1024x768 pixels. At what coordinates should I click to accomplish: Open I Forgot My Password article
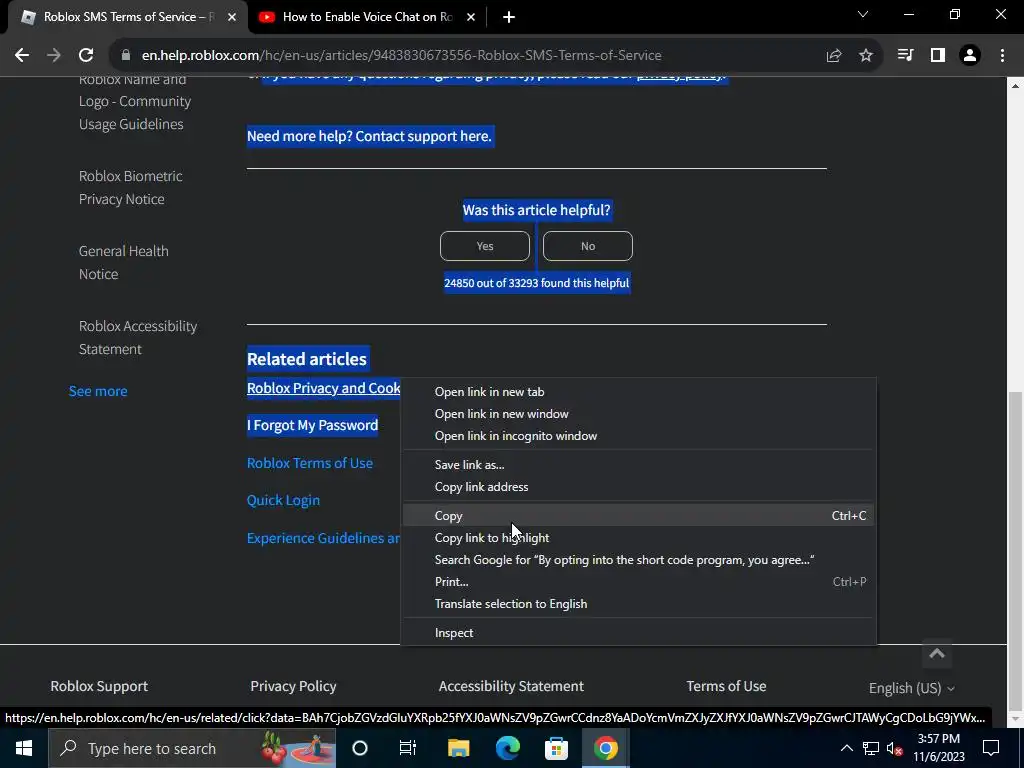coord(312,426)
